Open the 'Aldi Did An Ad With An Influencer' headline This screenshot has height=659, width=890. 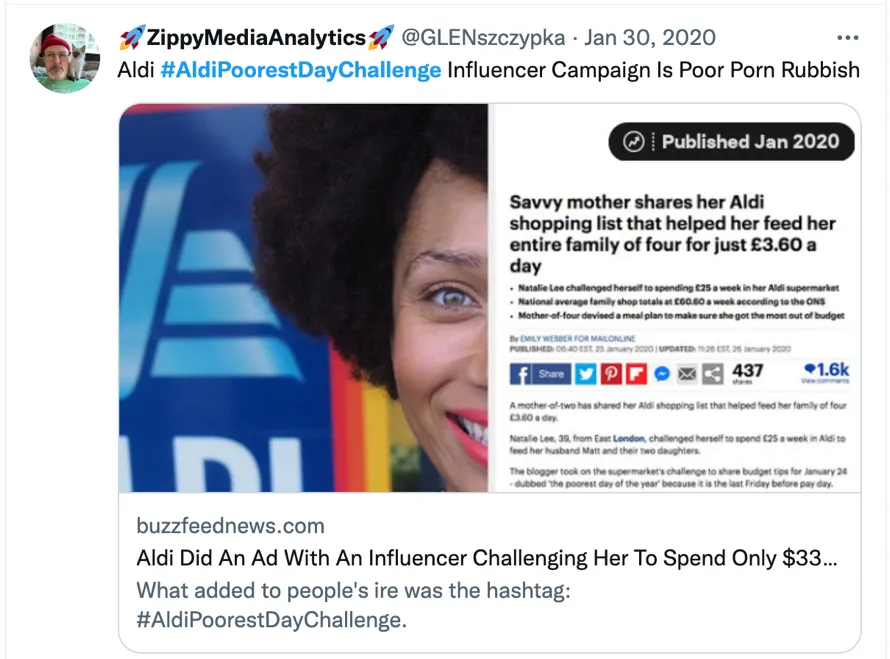tap(487, 558)
